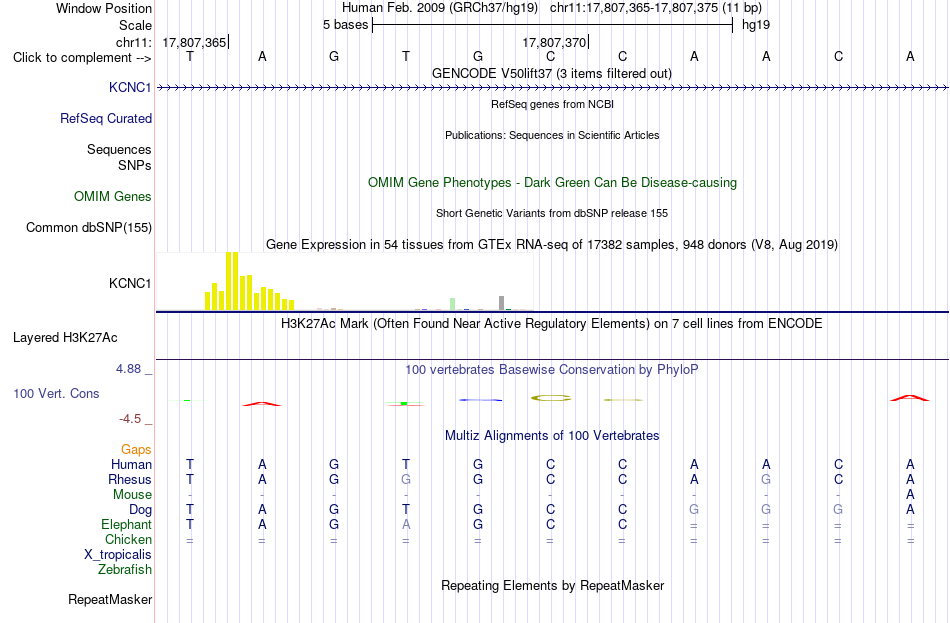Click the GENCODE V50lift37 track title
Screen dimensions: 950x623
coord(552,73)
